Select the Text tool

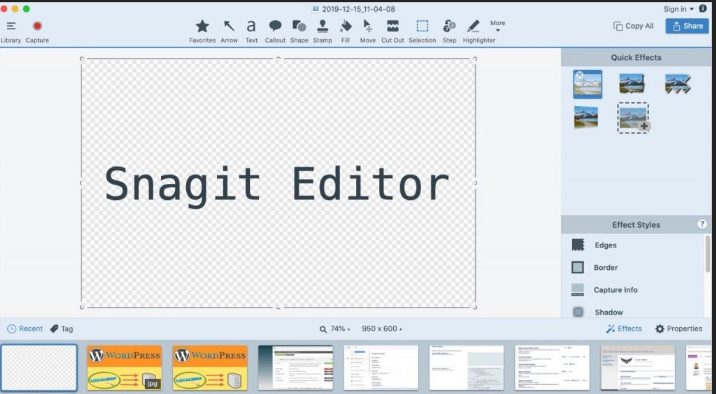(x=251, y=32)
